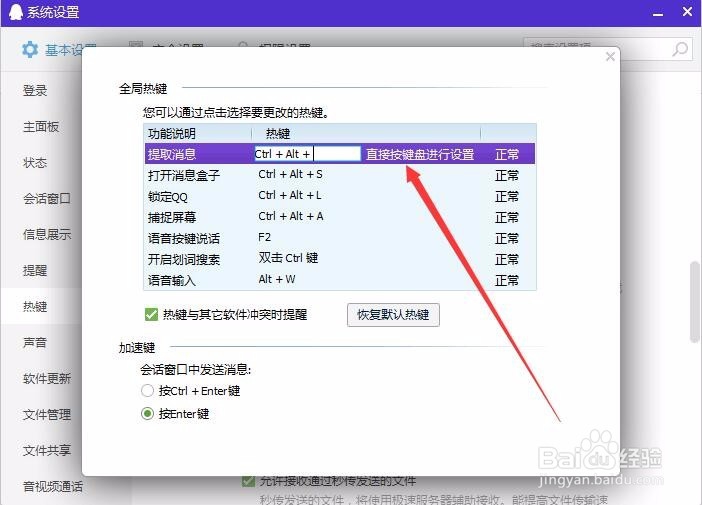Open the 提醒 sidebar section
702x505 pixels.
point(35,270)
